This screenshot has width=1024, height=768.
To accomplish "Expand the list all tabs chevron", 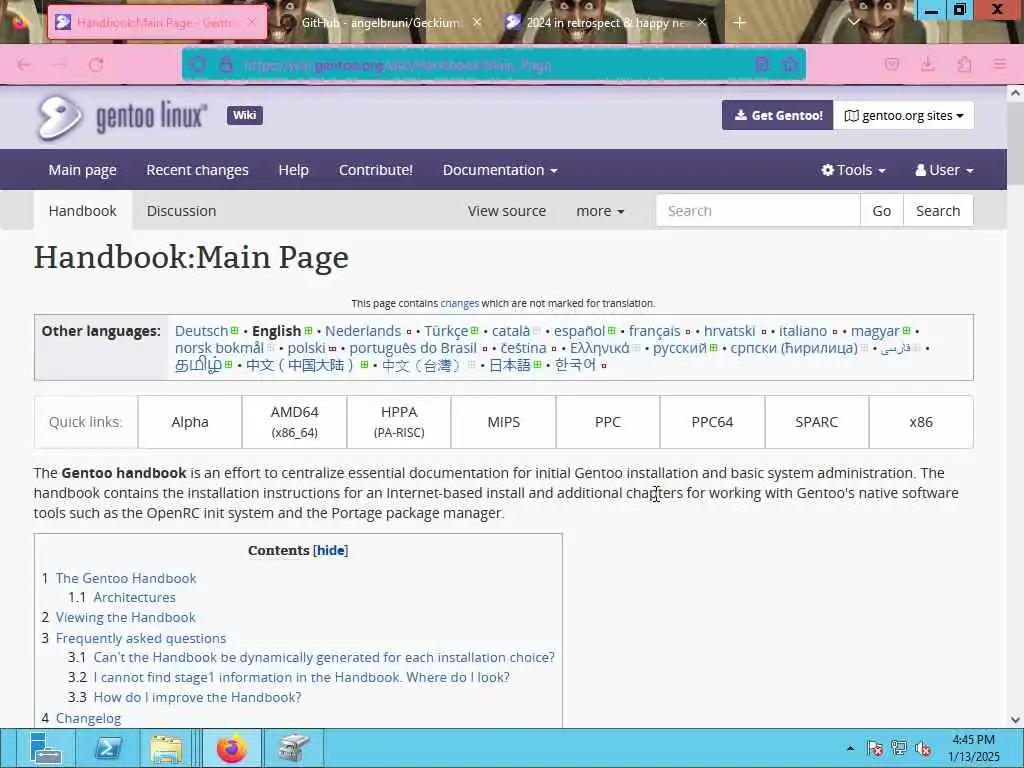I will coord(854,23).
